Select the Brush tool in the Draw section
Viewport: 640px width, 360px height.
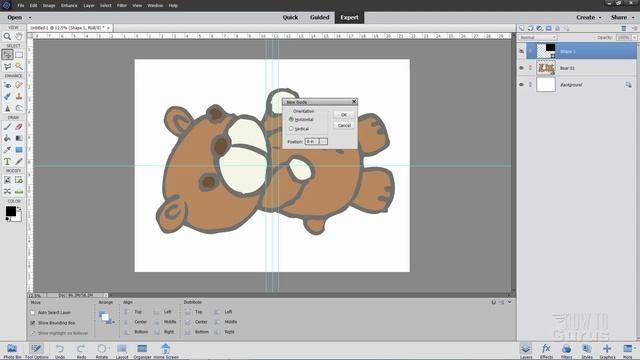pos(7,127)
